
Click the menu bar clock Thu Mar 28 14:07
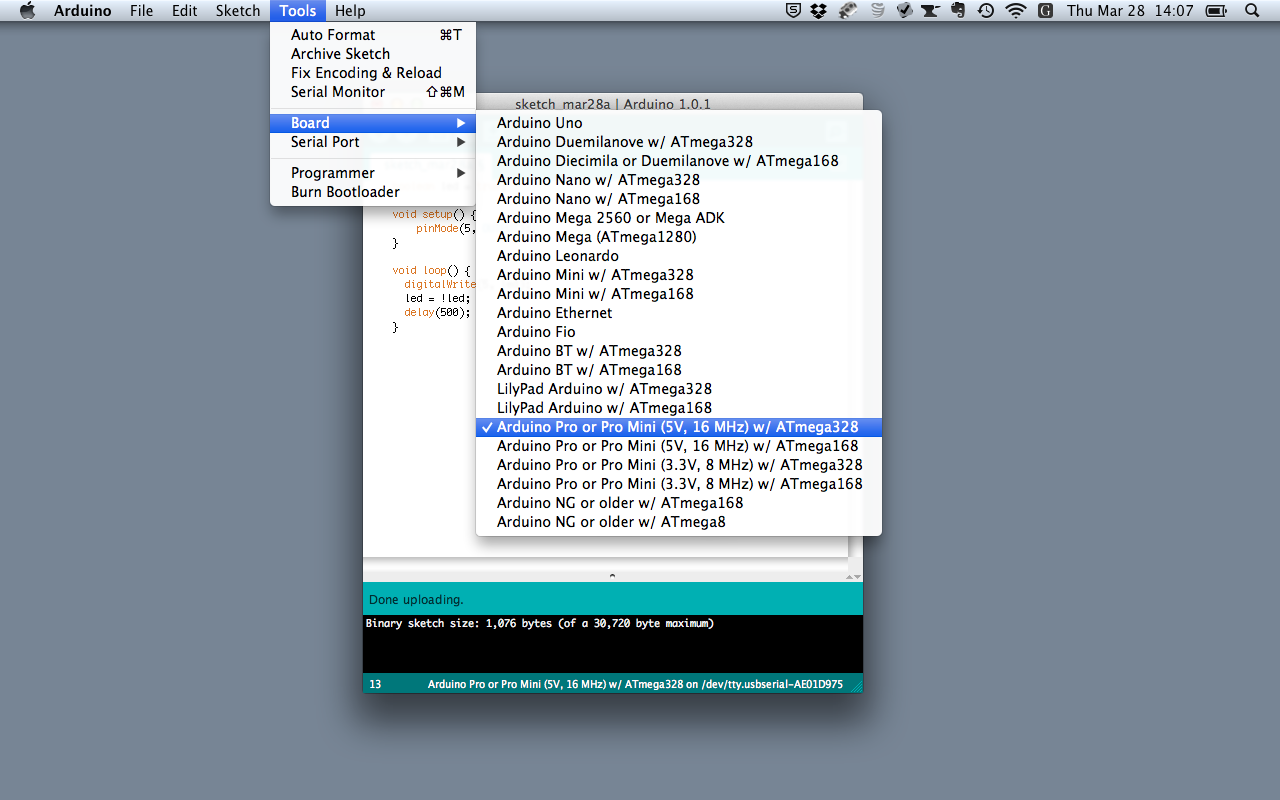pos(1130,11)
